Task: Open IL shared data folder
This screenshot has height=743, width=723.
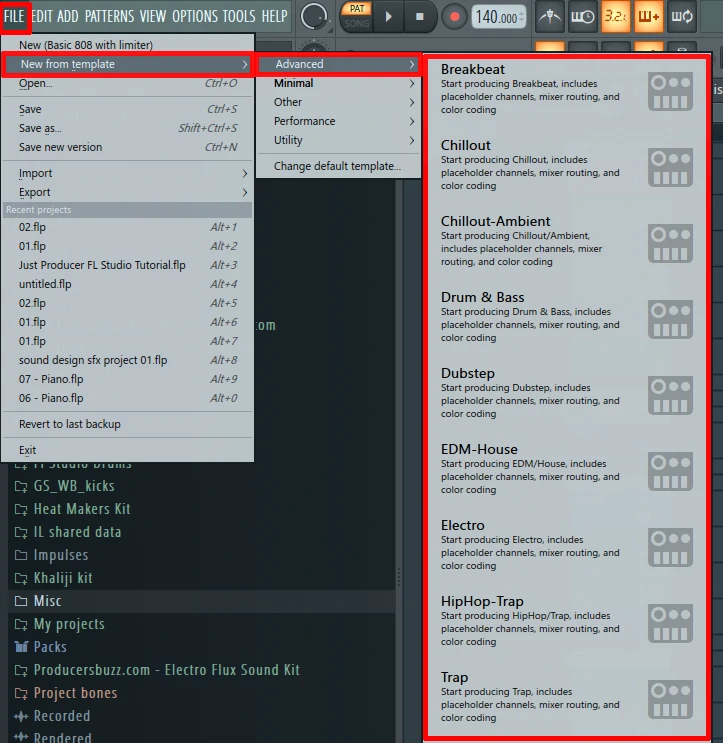Action: (x=201, y=532)
